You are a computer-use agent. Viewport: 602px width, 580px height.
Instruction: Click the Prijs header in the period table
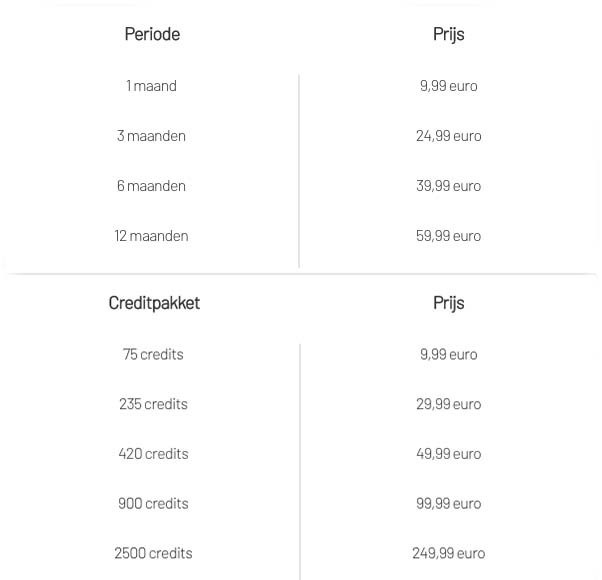pyautogui.click(x=448, y=34)
